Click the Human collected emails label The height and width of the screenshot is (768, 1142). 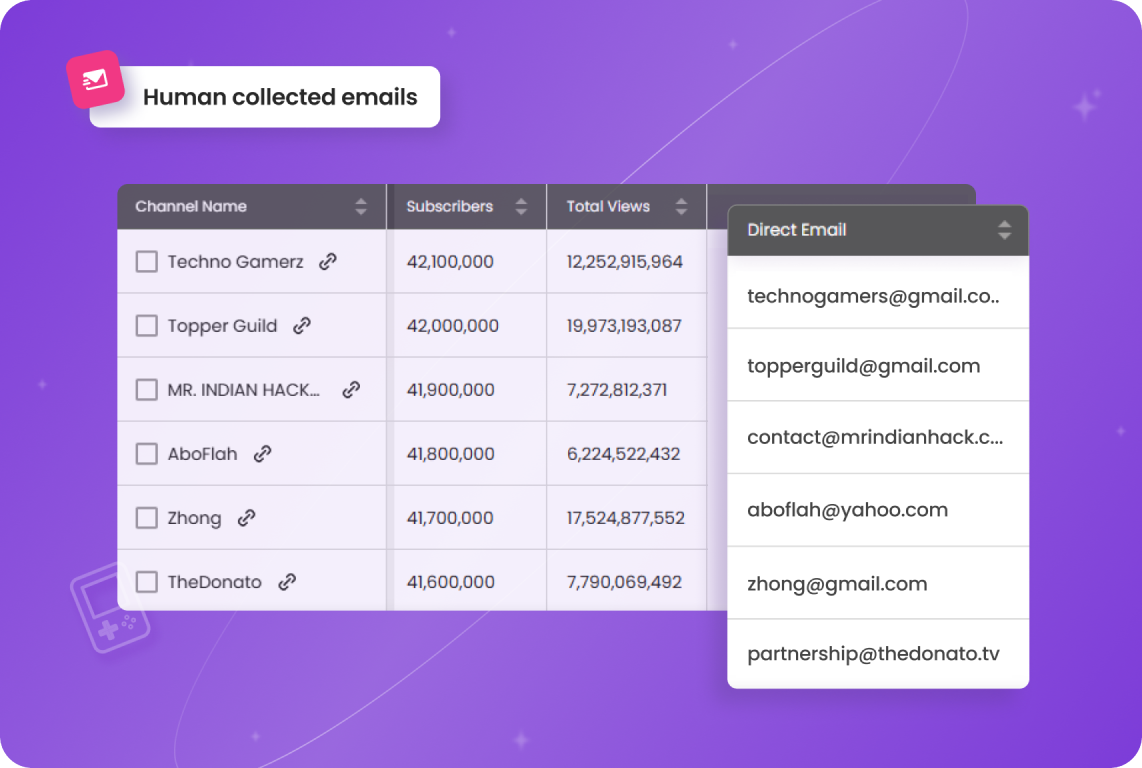point(280,97)
